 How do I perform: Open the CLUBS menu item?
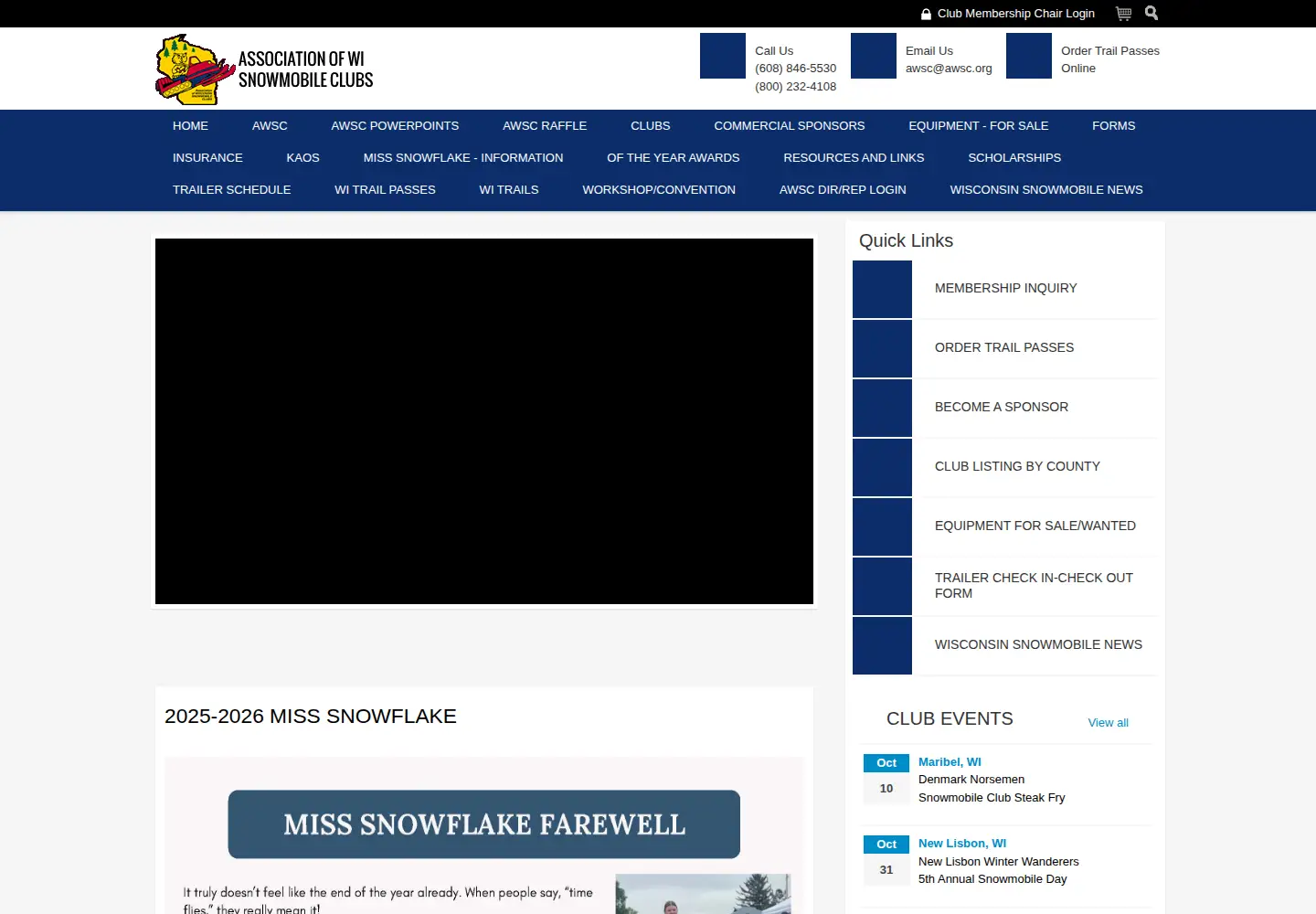click(x=651, y=126)
